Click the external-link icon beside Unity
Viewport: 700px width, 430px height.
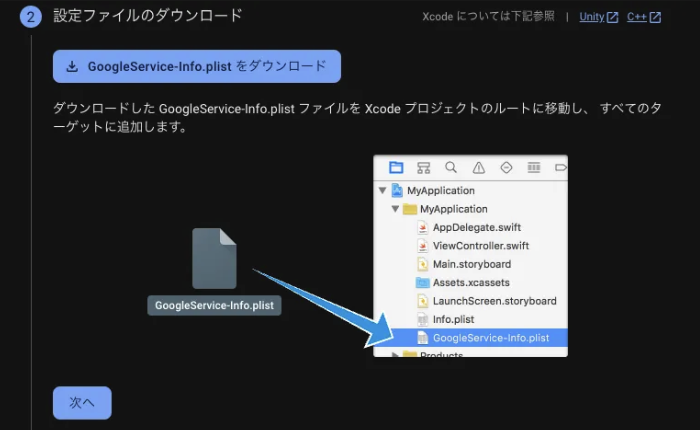click(612, 17)
